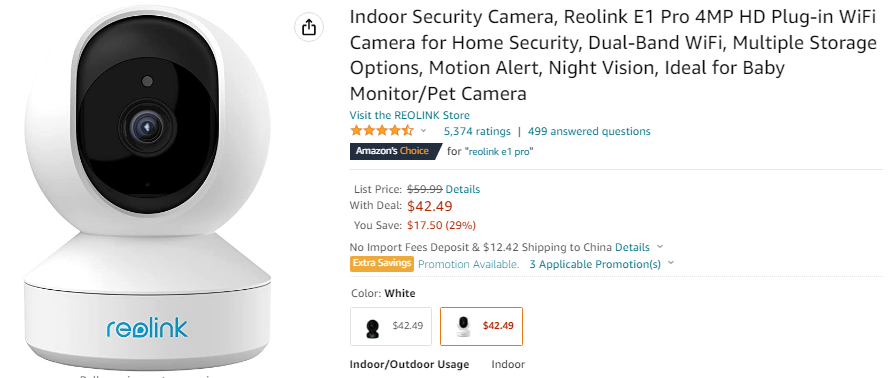Click the Amazon's Choice badge

tap(396, 151)
